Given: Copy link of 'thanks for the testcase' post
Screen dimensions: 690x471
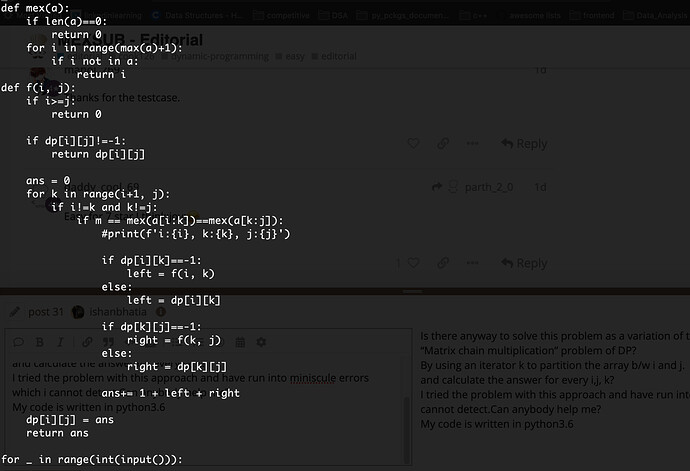Looking at the screenshot, I should pyautogui.click(x=443, y=143).
